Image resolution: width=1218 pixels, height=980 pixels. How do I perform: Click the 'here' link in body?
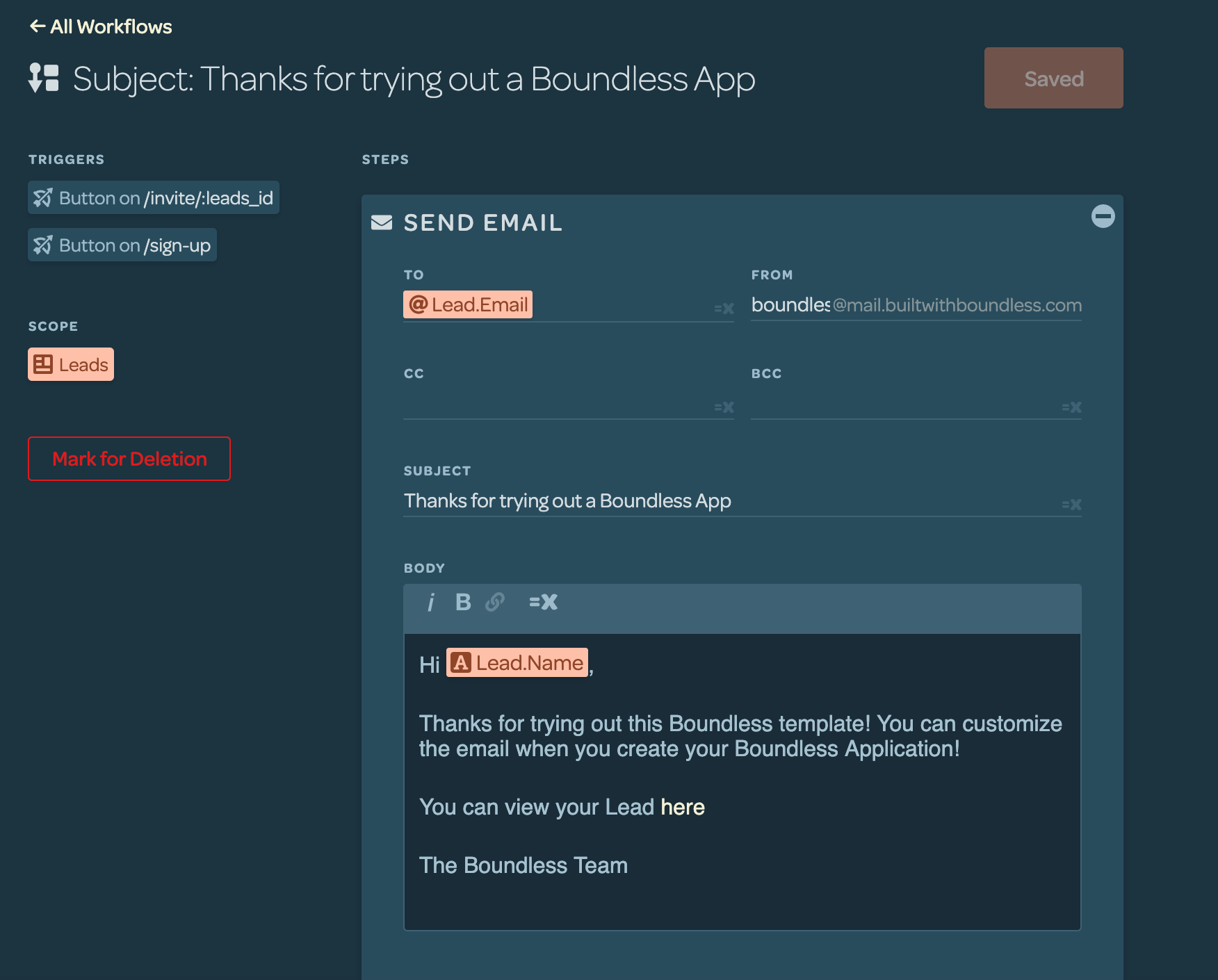682,807
